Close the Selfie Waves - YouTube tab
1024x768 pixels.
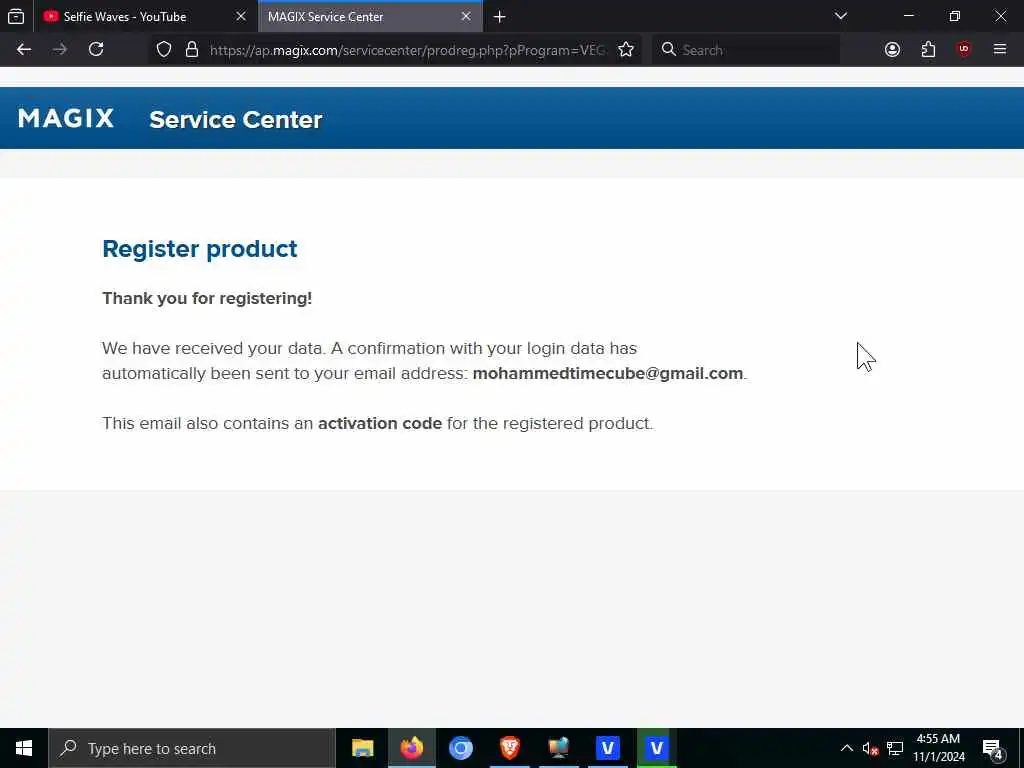[241, 16]
